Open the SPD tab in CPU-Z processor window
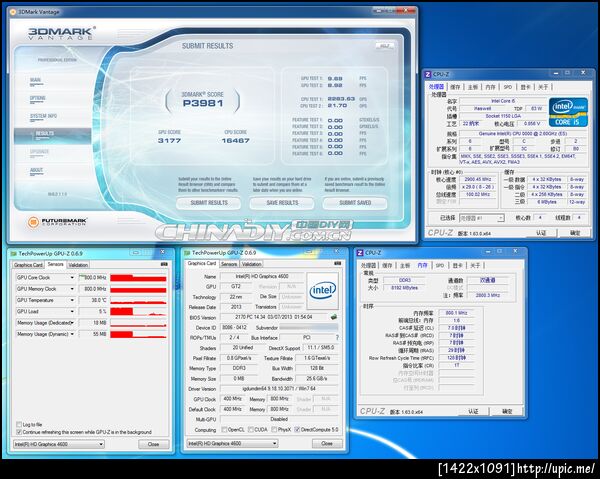This screenshot has height=479, width=600. (508, 87)
